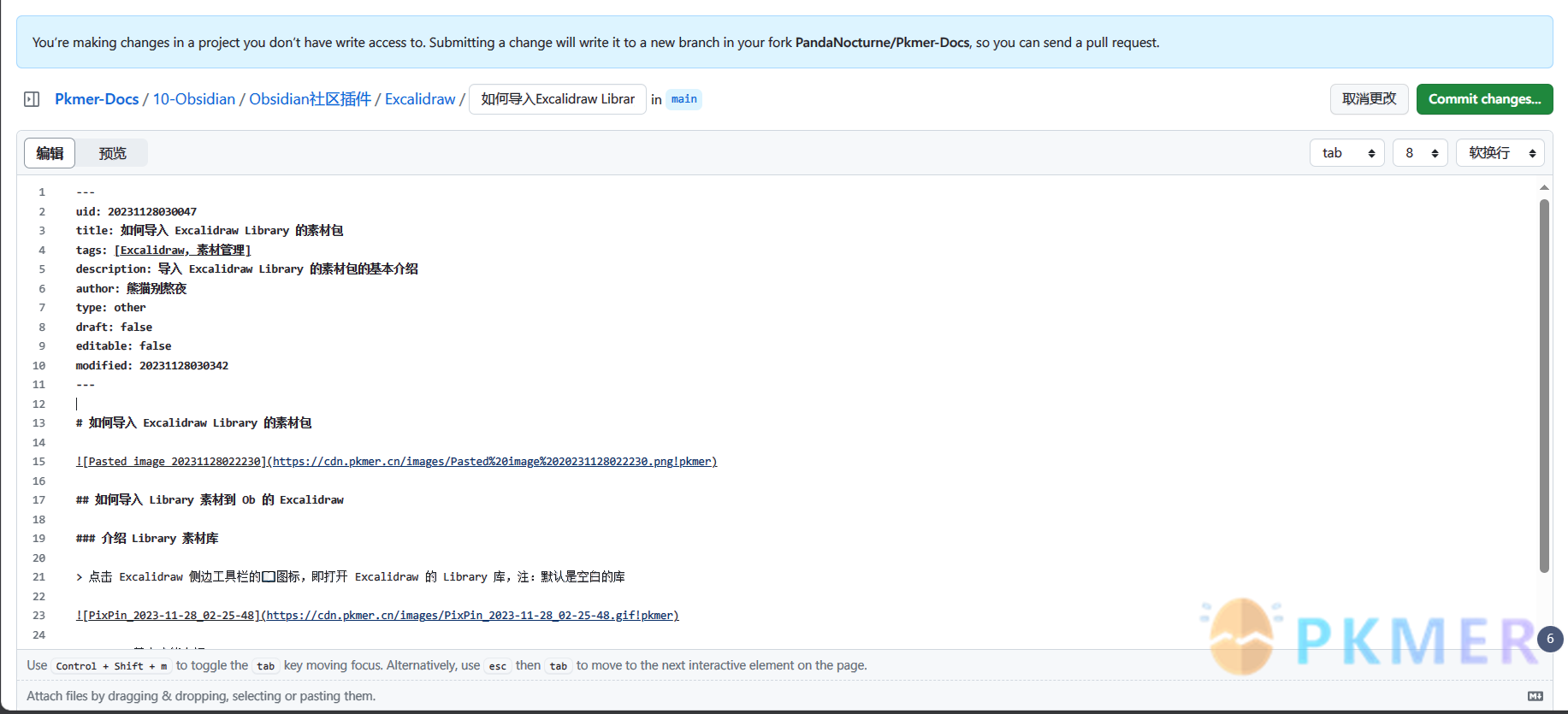Click the H1 heading on line 13
1568x714 pixels.
coord(193,423)
